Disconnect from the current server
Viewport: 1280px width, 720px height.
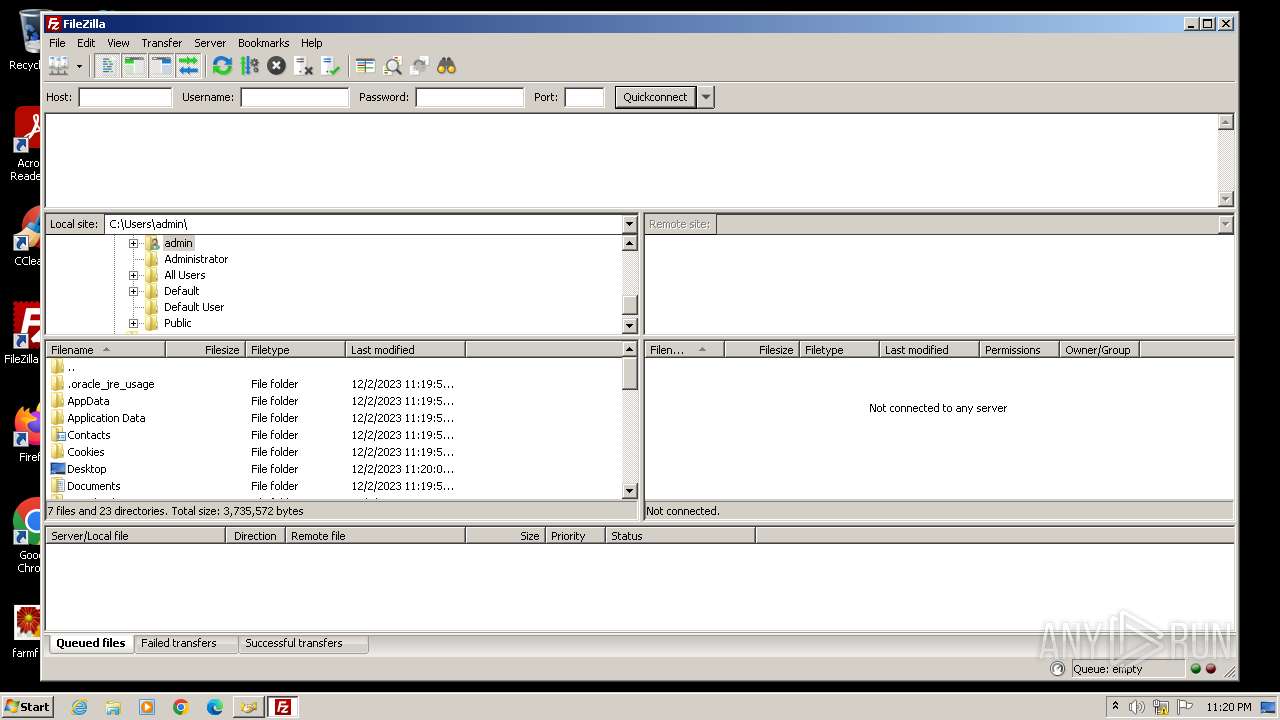[x=303, y=66]
